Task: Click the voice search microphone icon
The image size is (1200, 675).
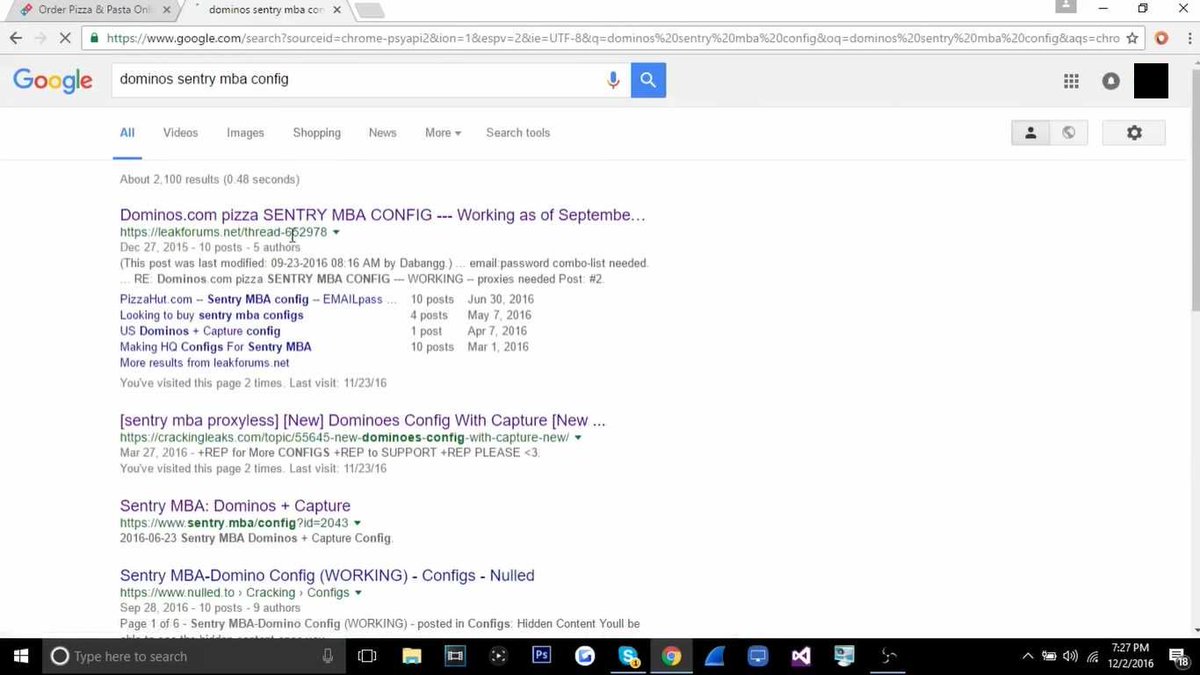Action: [614, 80]
